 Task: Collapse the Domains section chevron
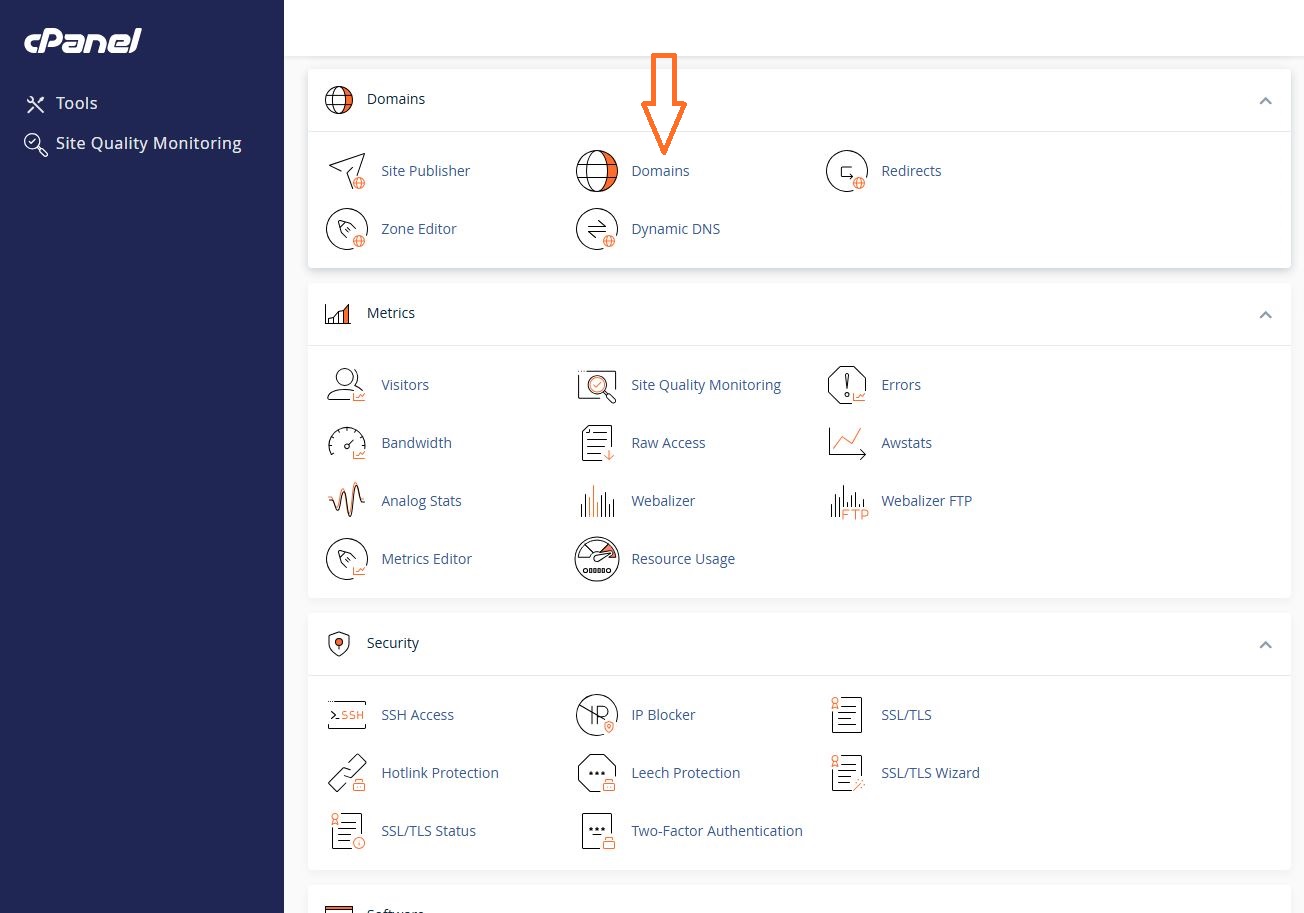[1265, 100]
